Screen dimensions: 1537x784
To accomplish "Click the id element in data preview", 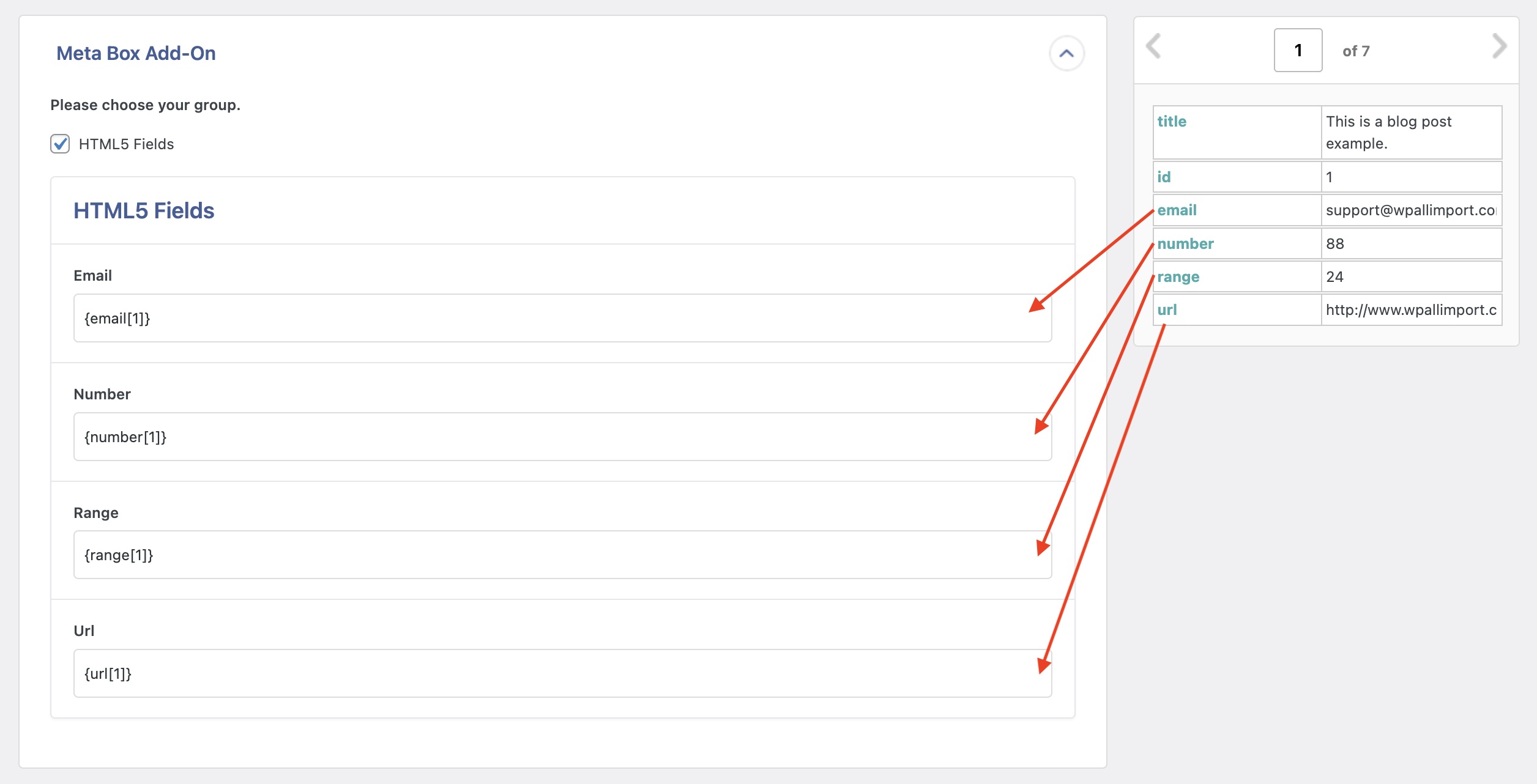I will click(1164, 177).
